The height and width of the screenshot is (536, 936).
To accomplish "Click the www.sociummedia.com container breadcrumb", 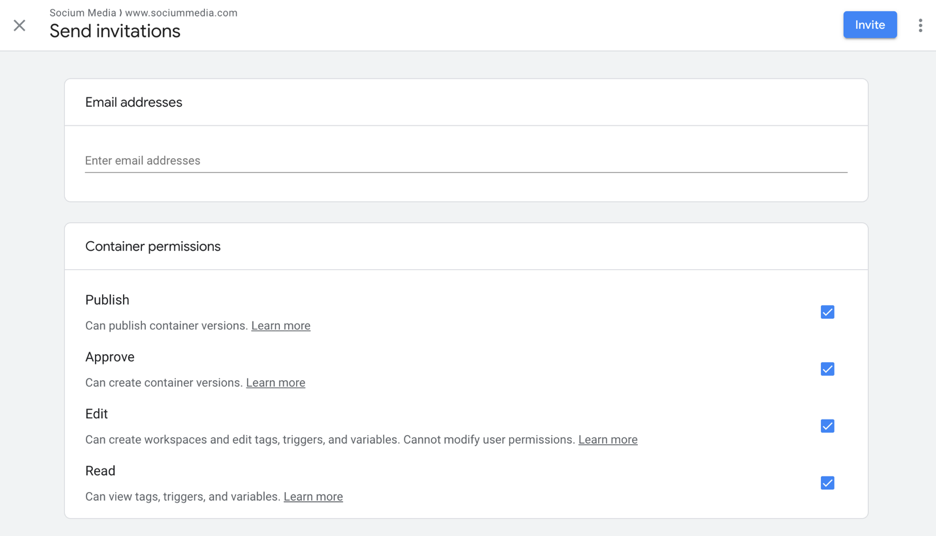I will point(181,13).
